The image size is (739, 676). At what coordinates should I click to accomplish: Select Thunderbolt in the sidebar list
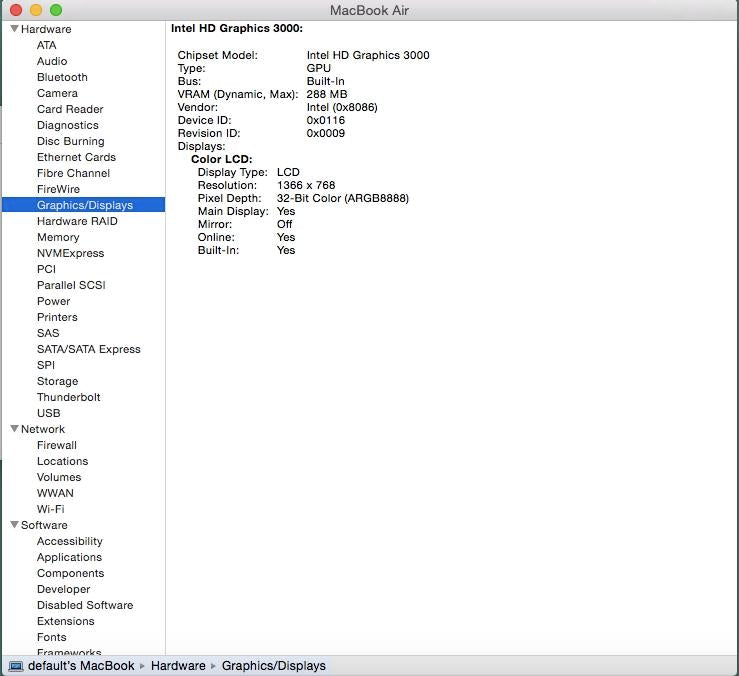point(68,397)
